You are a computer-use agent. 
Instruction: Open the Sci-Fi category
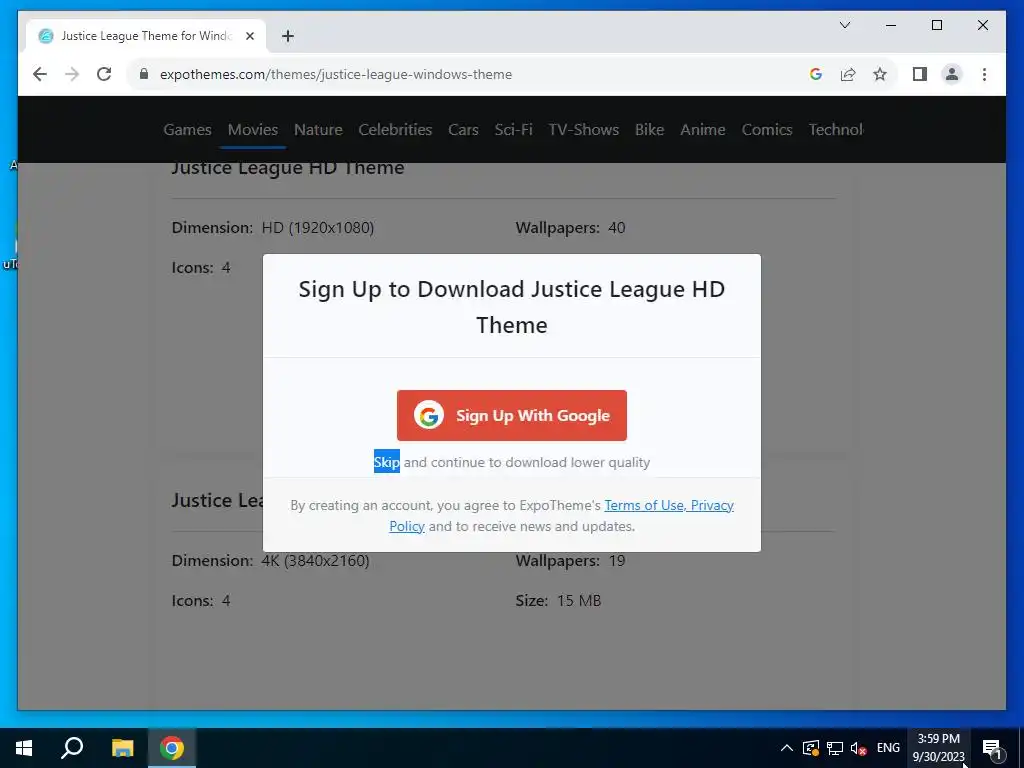[513, 129]
